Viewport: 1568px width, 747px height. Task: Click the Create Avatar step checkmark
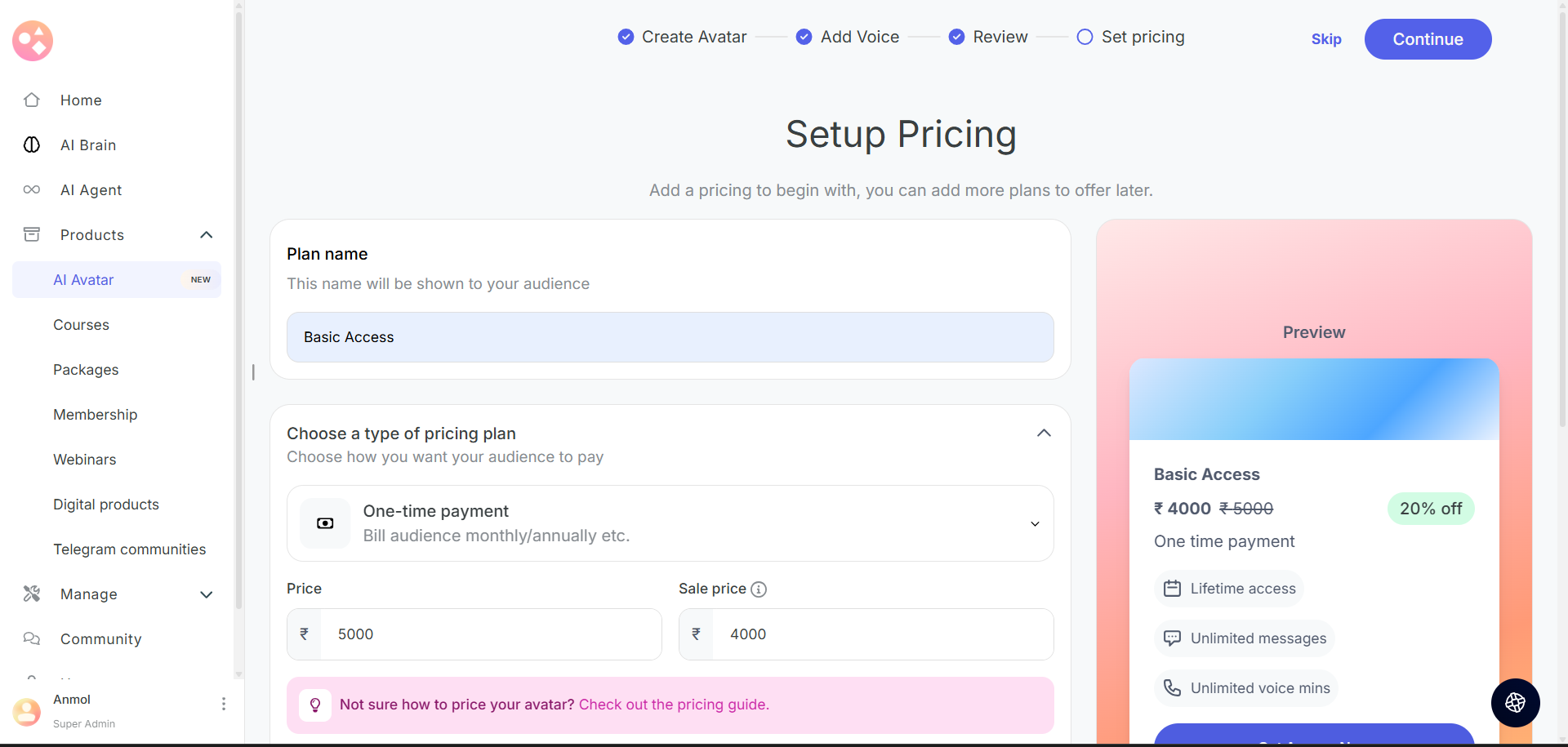(626, 37)
